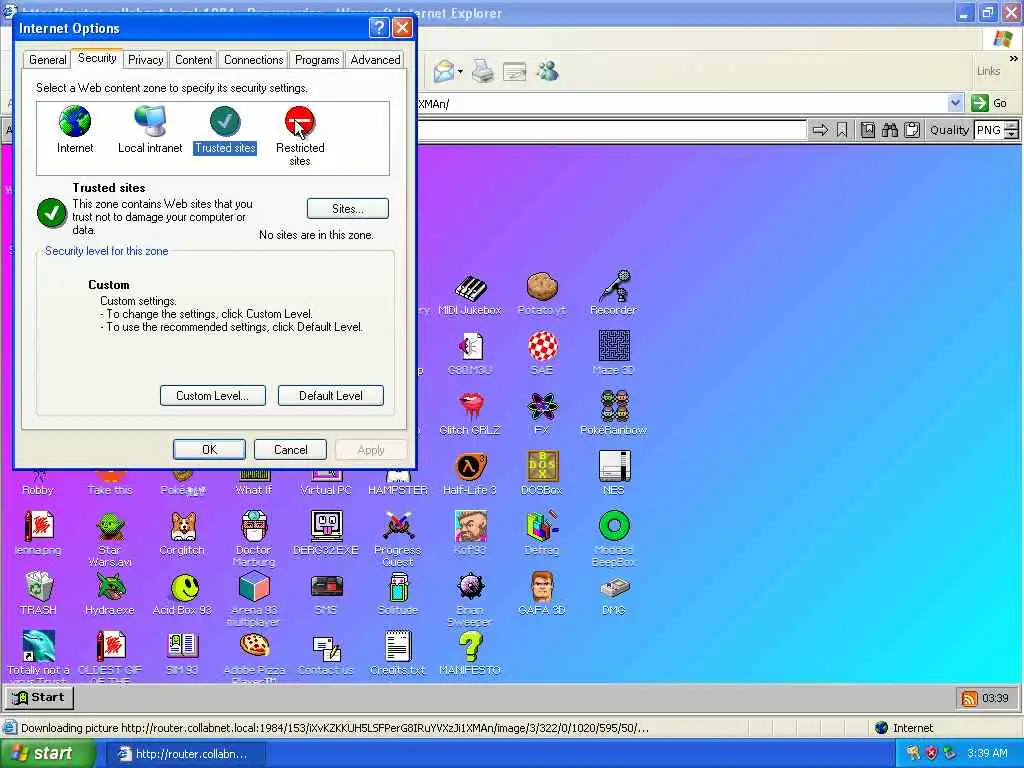The width and height of the screenshot is (1024, 768).
Task: Open the MIDI Jukebox desktop icon
Action: click(x=470, y=287)
